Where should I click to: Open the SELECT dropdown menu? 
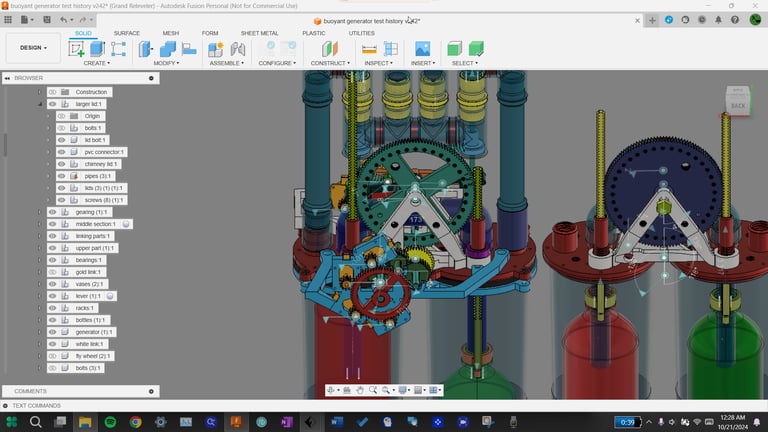tap(464, 63)
